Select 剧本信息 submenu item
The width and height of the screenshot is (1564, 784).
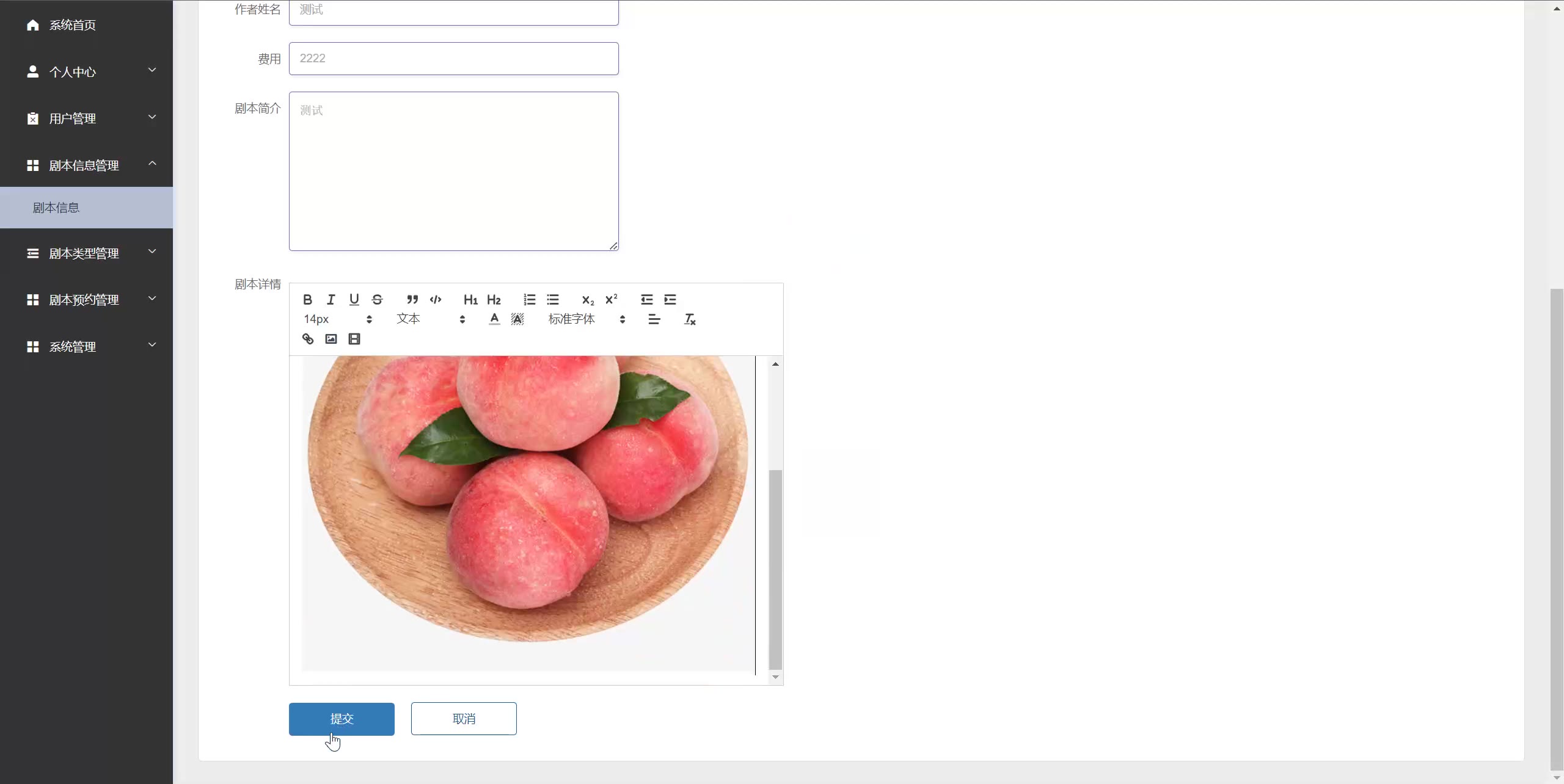point(86,208)
